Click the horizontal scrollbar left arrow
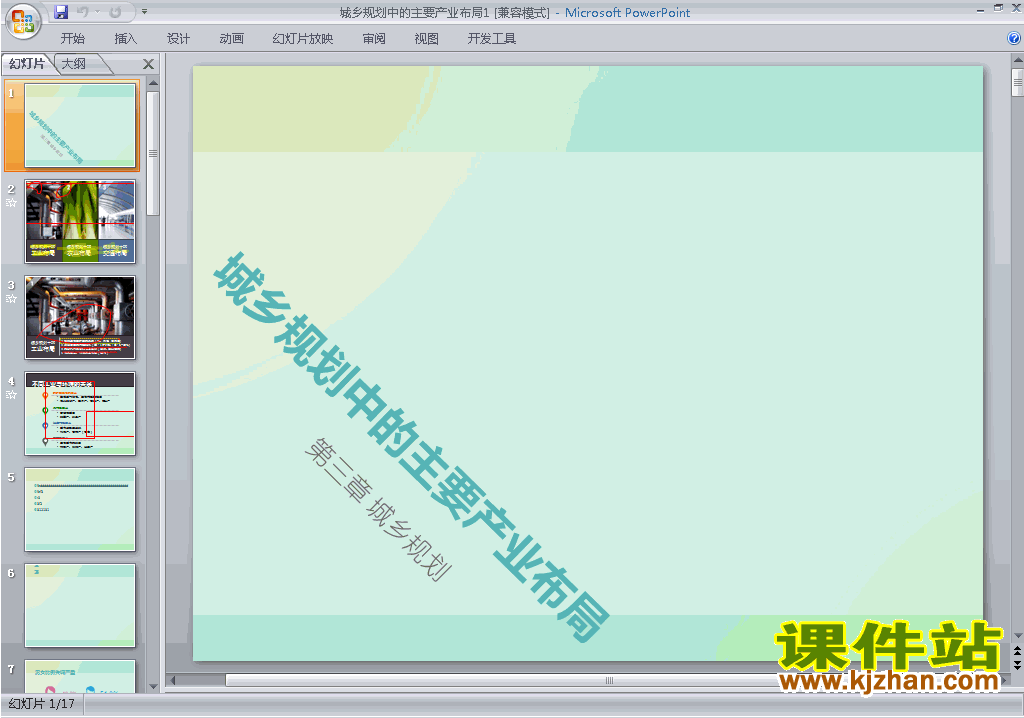The width and height of the screenshot is (1024, 718). [172, 680]
